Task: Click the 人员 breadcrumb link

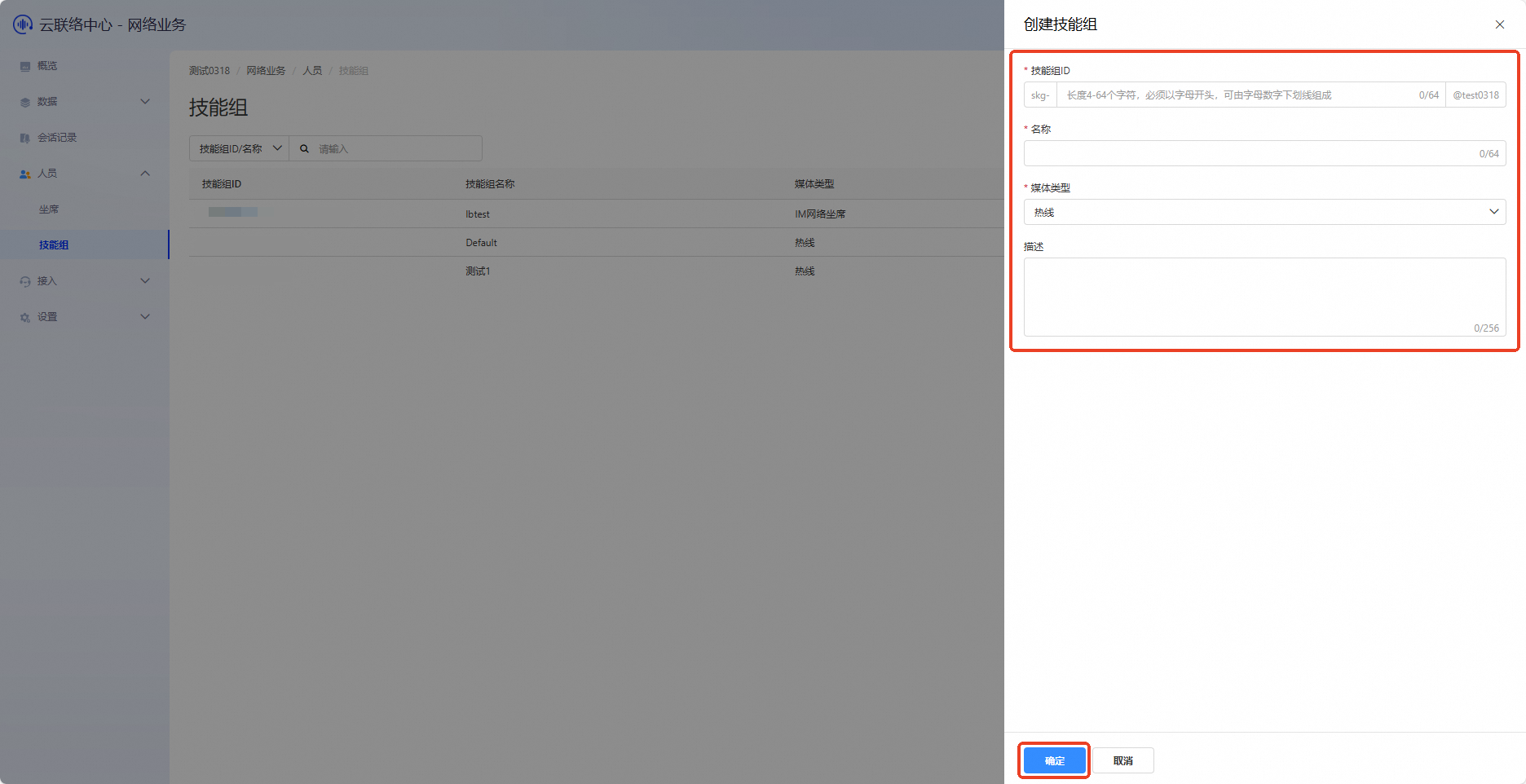Action: pos(312,71)
